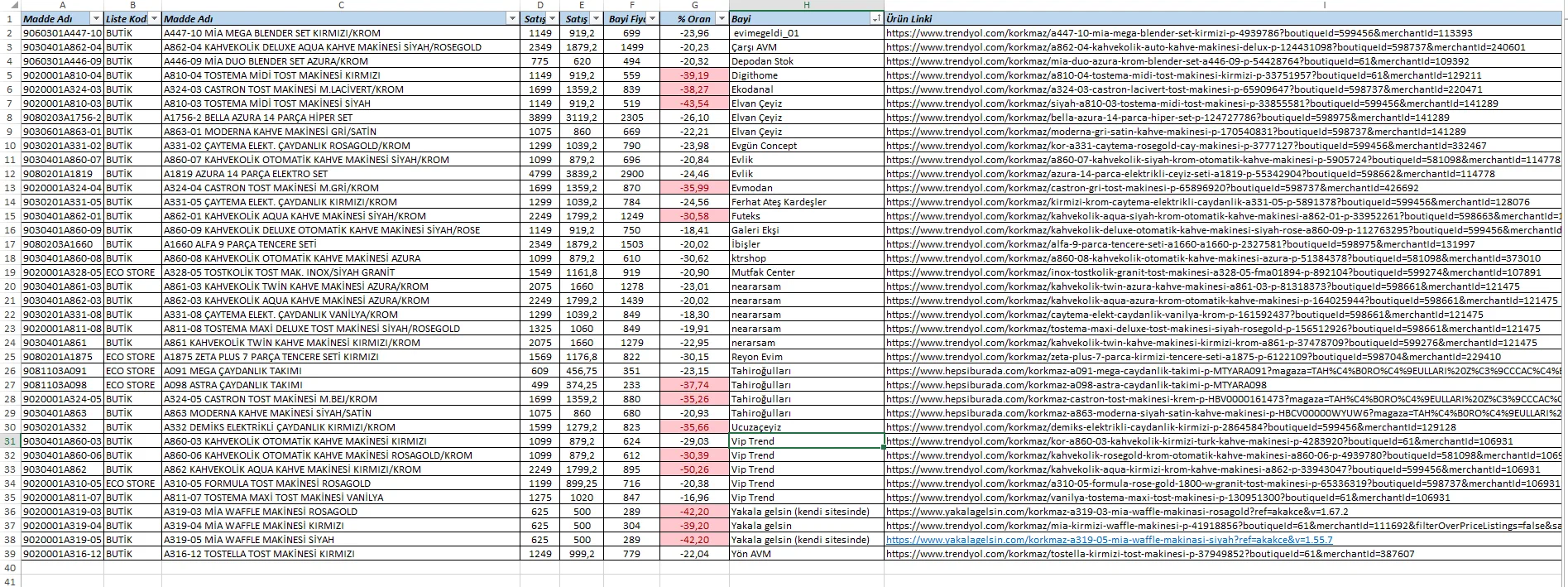Select A1819 AZURA 14 PARÇA ELEKTRO SET cell
Viewport: 1568px width, 587px height.
[341, 174]
